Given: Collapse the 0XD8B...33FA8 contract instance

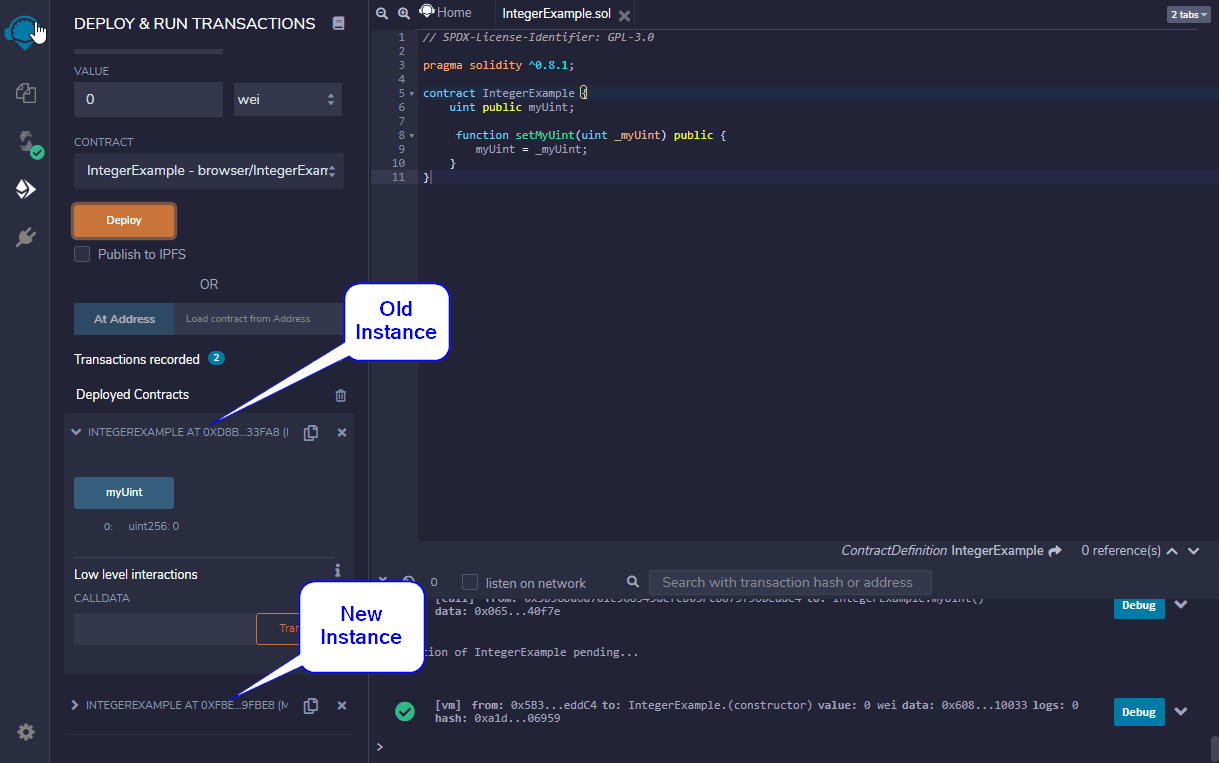Looking at the screenshot, I should (76, 432).
